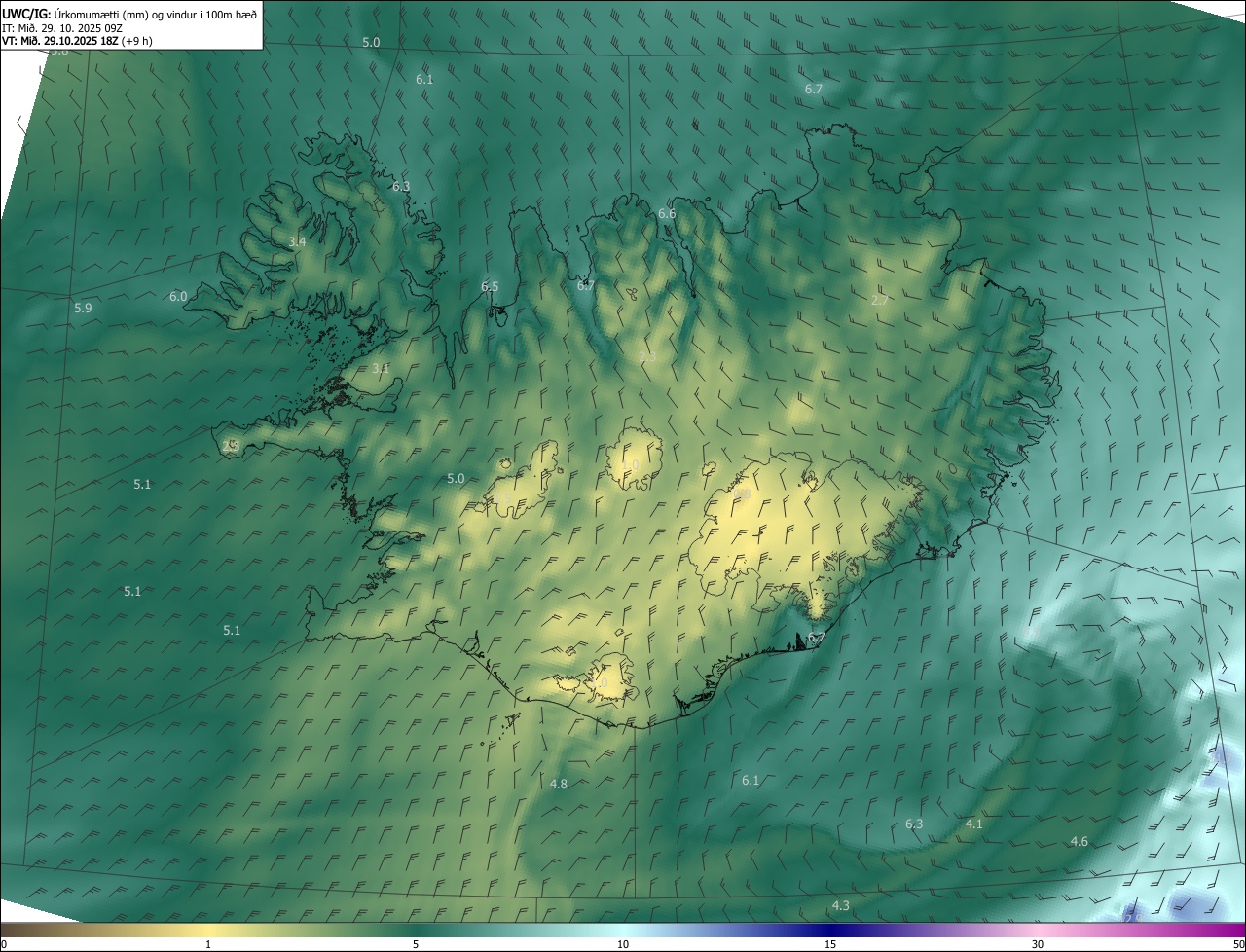Pick the dark blue colorbar segment near 15
The image size is (1246, 952).
(830, 930)
